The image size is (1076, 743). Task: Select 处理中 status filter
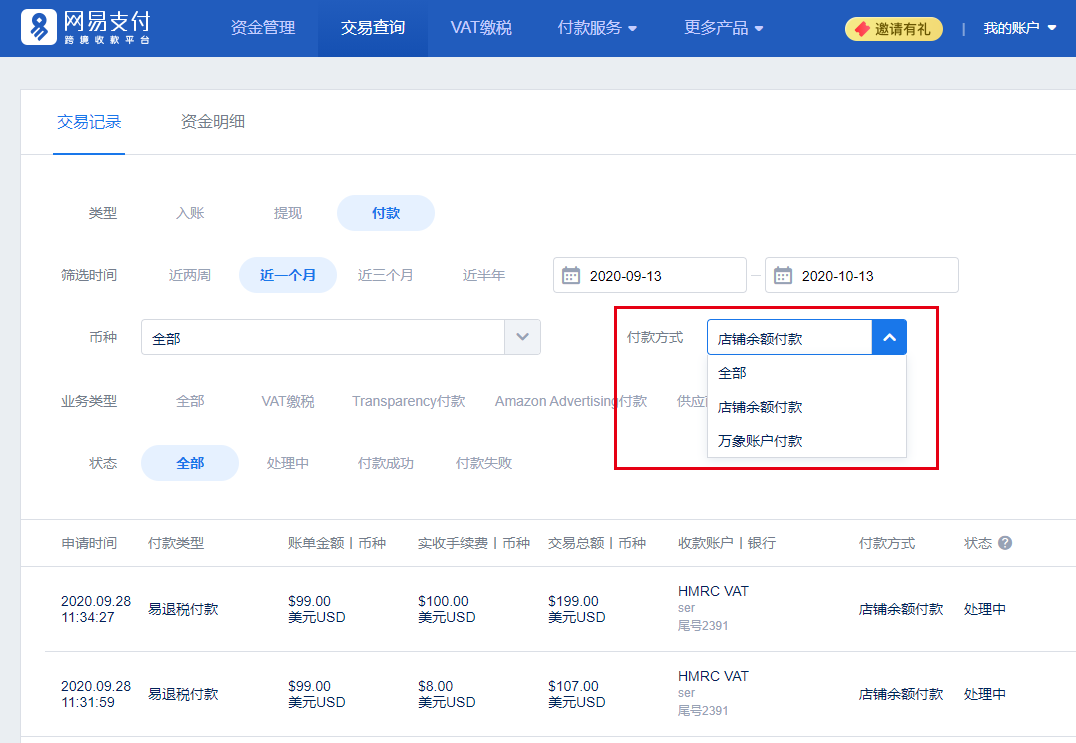(288, 462)
